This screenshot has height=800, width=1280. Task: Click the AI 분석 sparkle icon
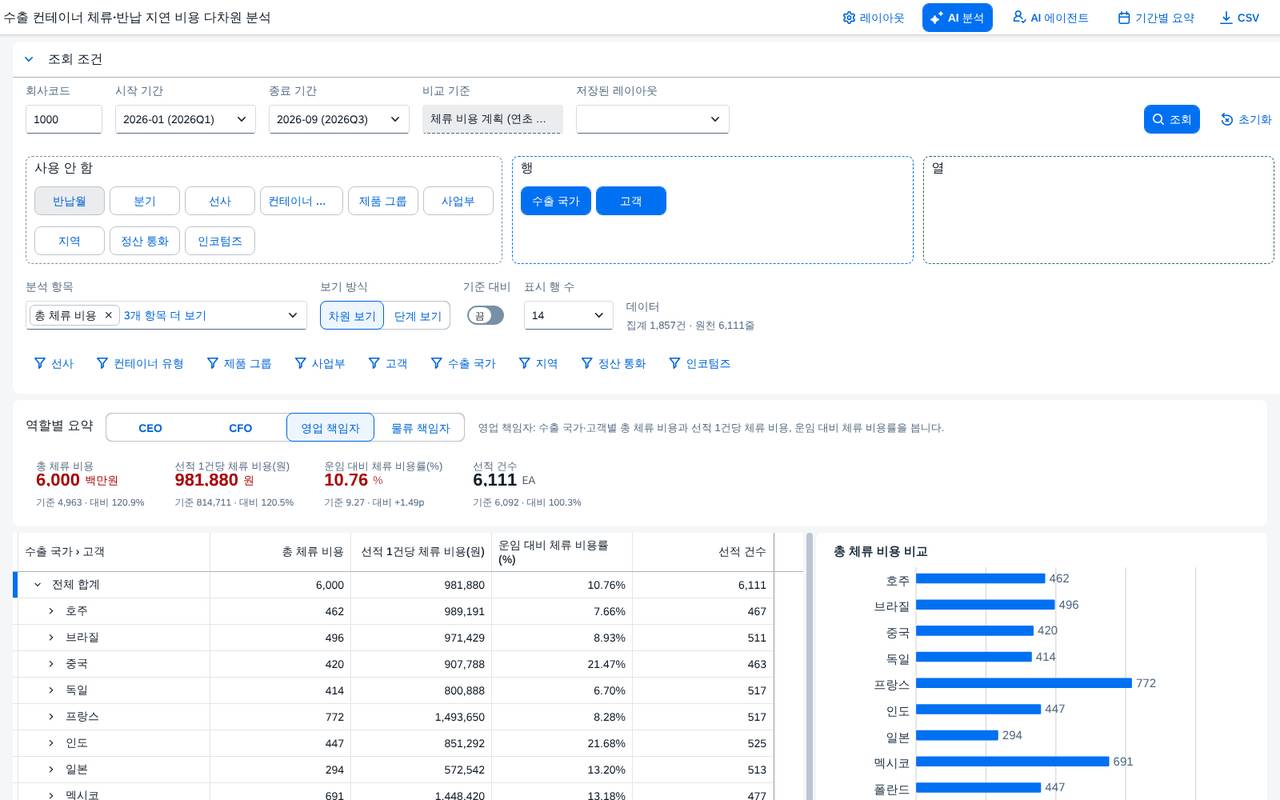point(937,18)
